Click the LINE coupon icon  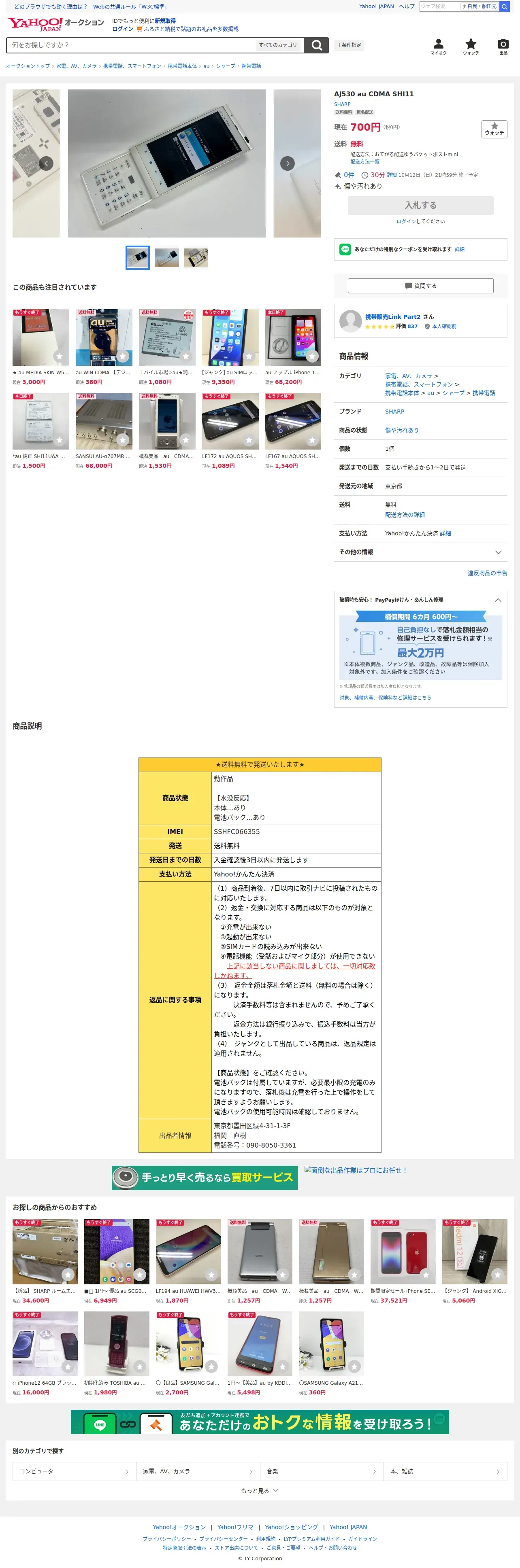point(345,249)
